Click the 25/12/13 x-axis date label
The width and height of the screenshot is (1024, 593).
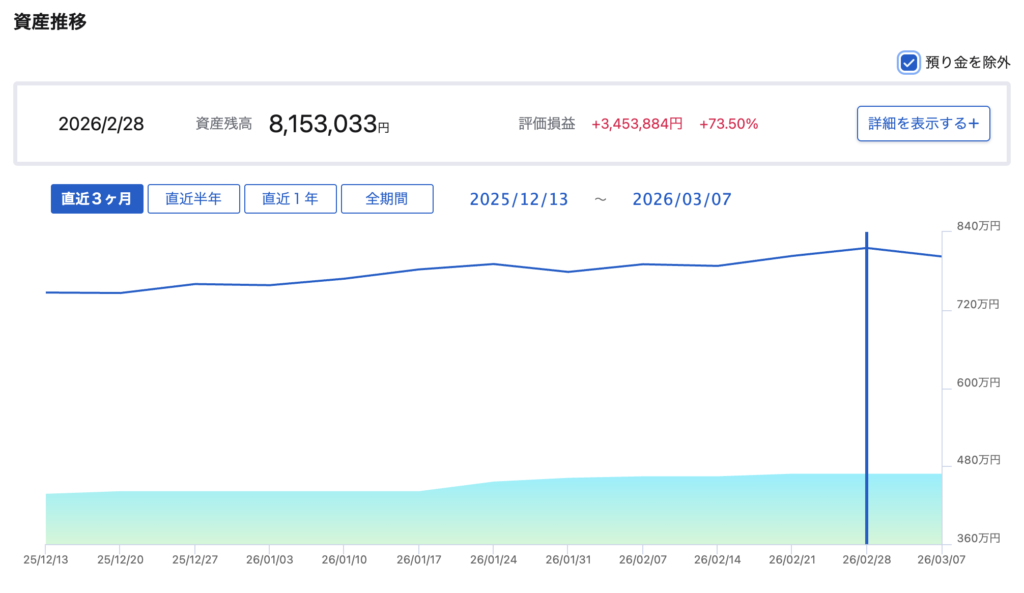(x=46, y=560)
